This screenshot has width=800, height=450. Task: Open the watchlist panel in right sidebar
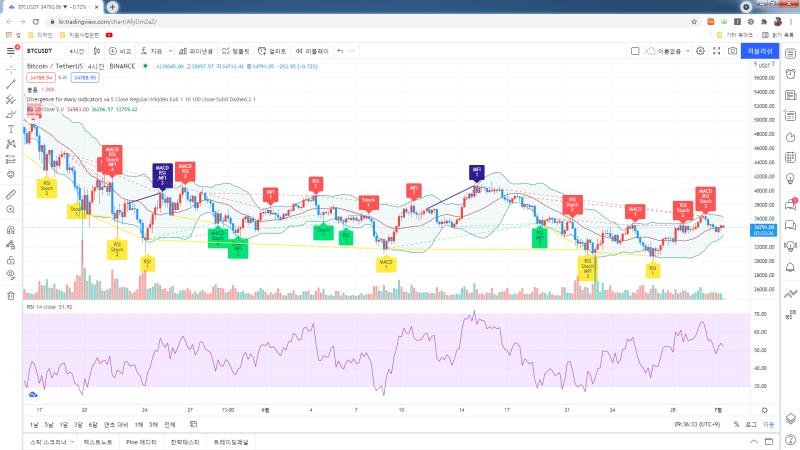(x=790, y=54)
